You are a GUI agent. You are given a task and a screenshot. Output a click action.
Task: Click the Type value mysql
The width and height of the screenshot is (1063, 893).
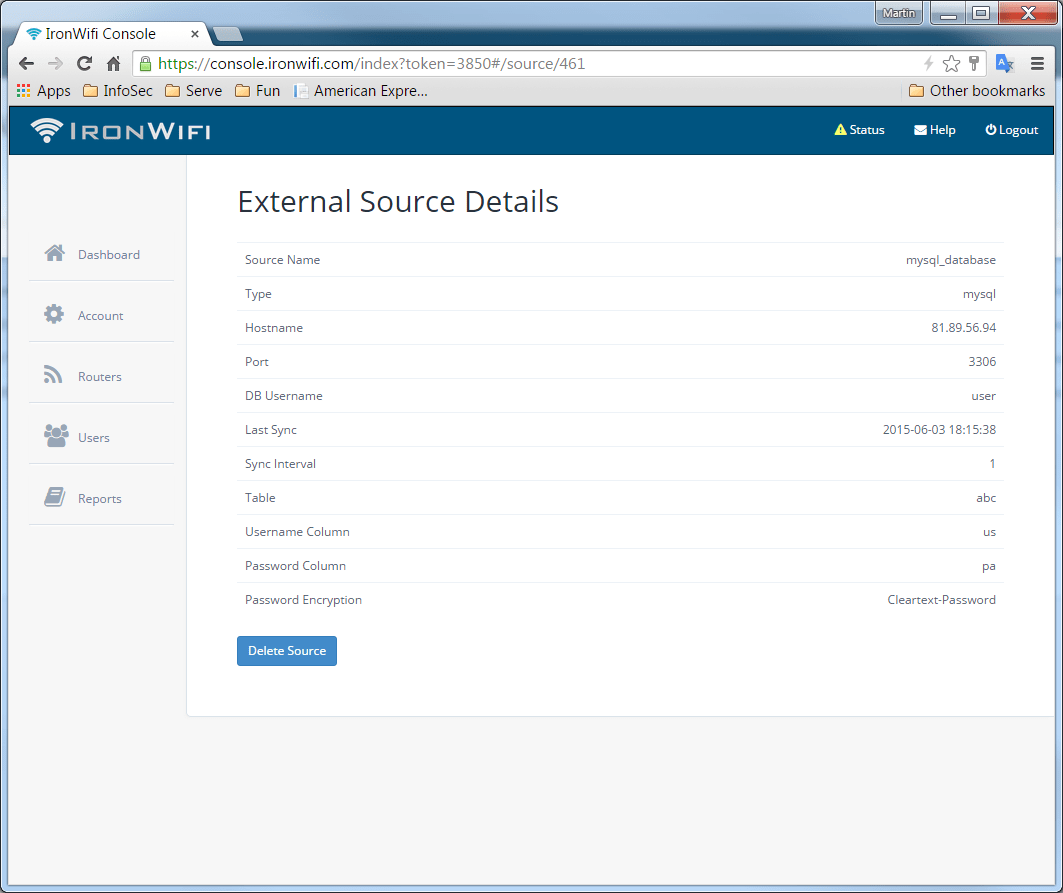click(980, 294)
